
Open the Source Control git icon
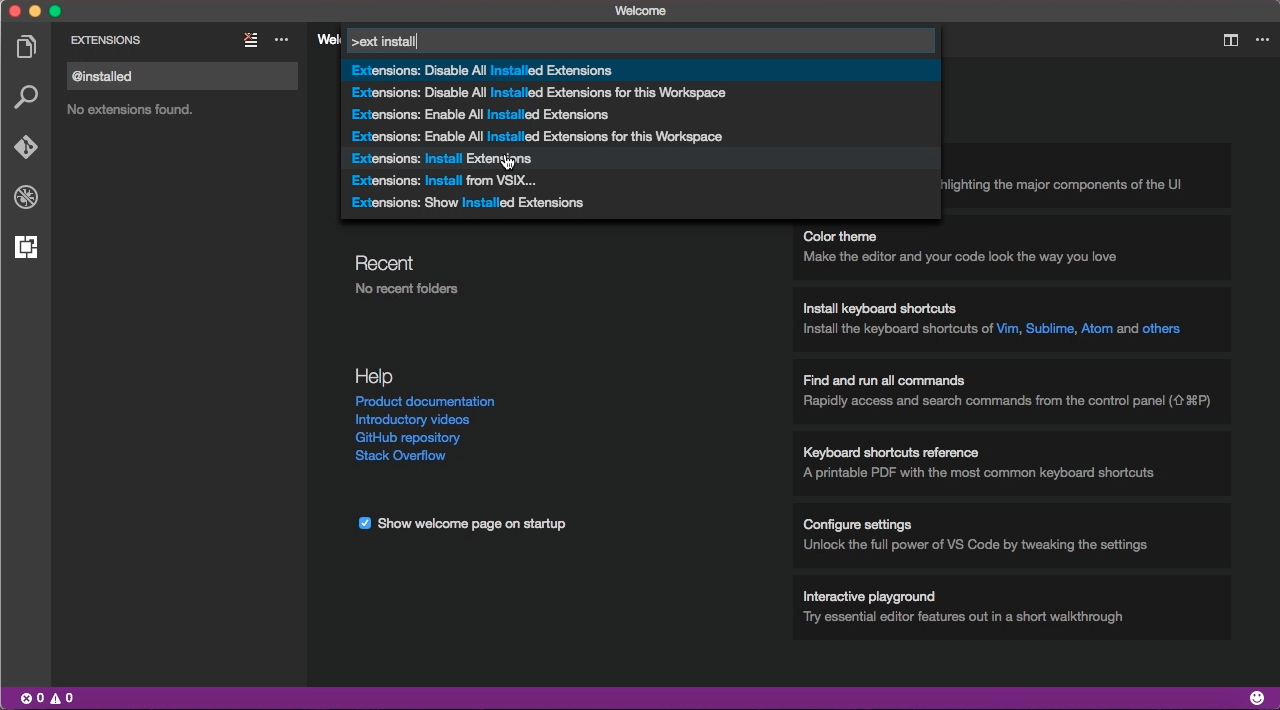pos(26,147)
